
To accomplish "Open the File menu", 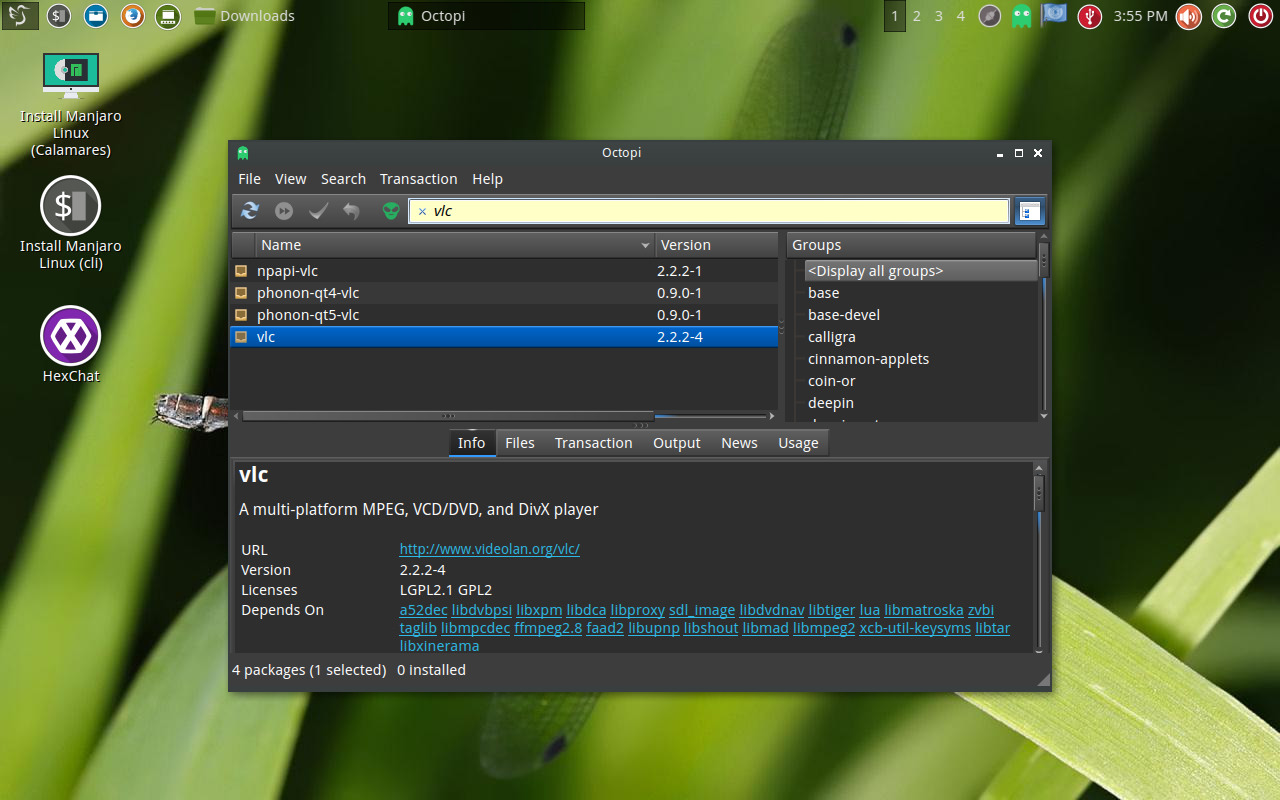I will (x=249, y=179).
